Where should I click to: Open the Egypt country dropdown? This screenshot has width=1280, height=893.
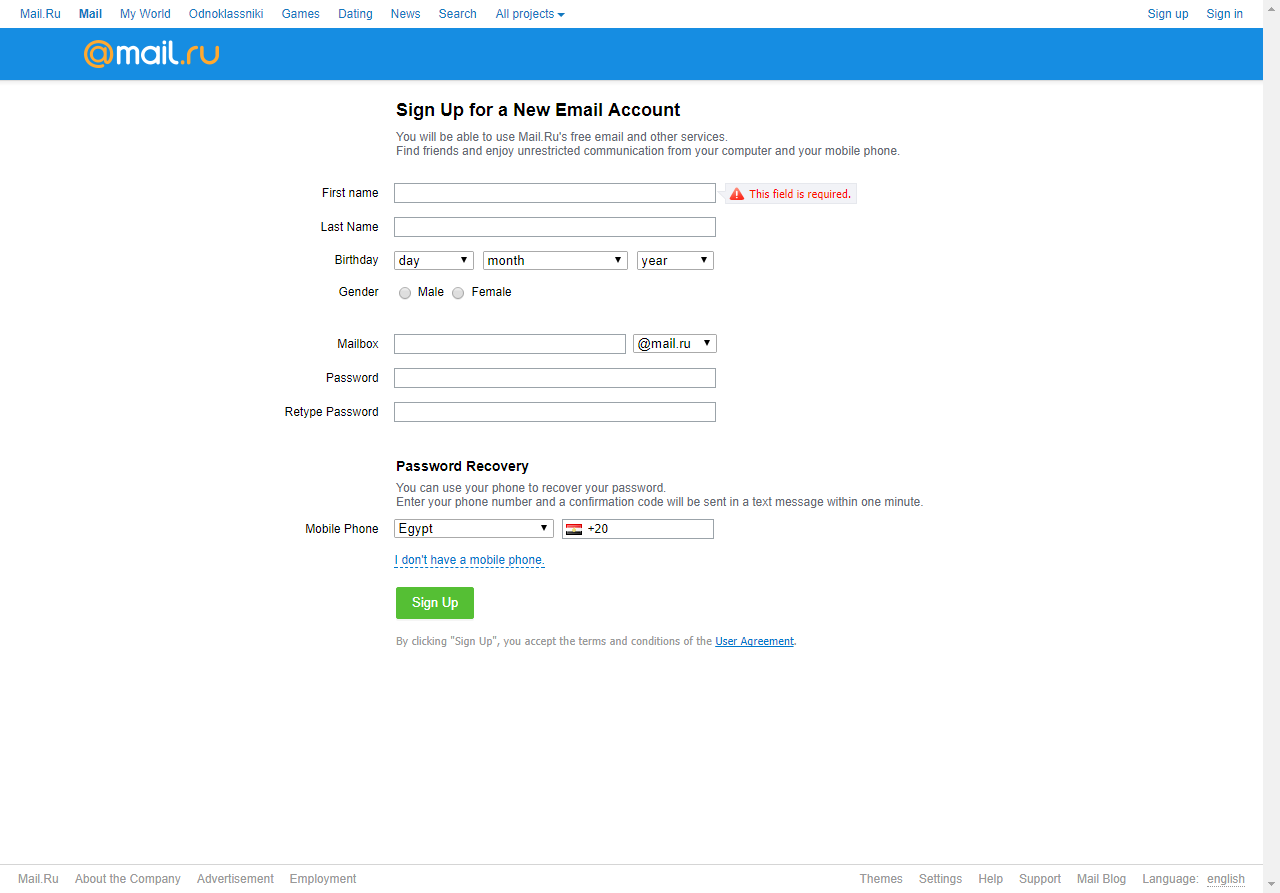point(474,528)
